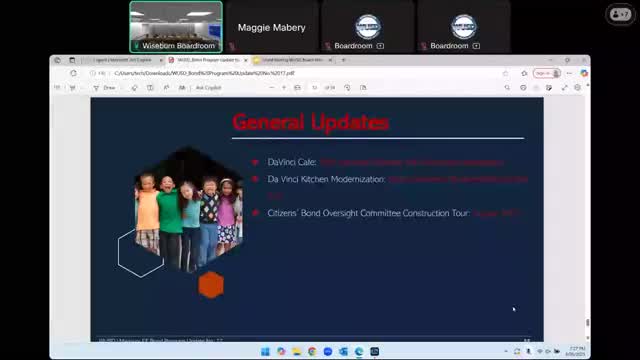Click the page number field

point(315,88)
